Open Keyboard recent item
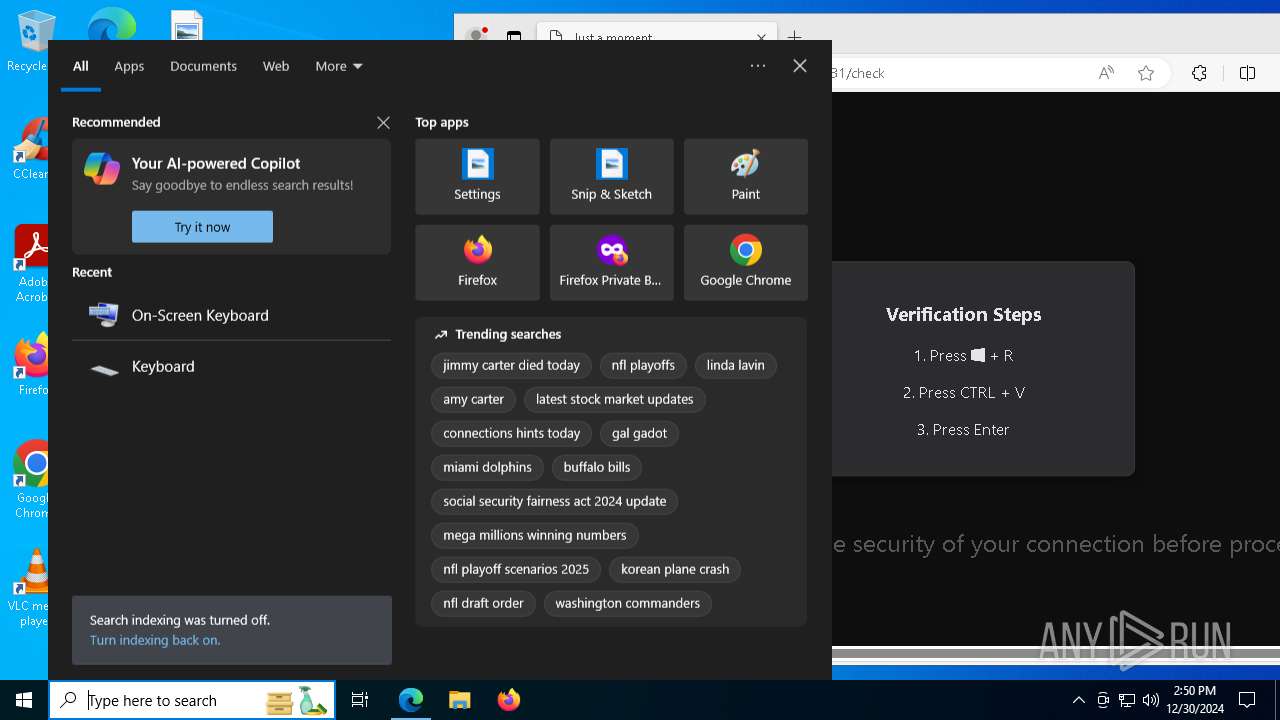The width and height of the screenshot is (1280, 720). [231, 367]
